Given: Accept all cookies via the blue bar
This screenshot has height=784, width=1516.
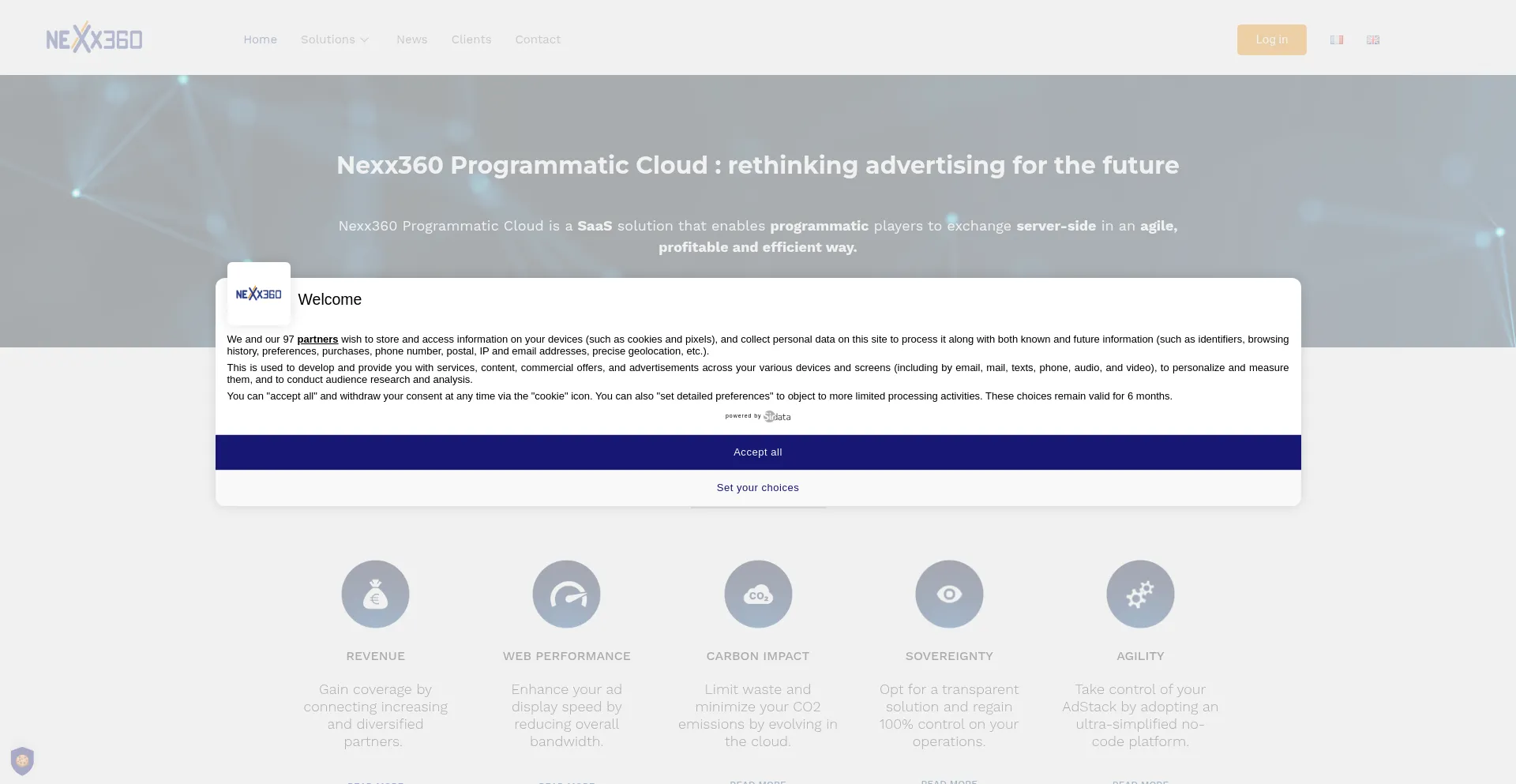Looking at the screenshot, I should click(757, 452).
